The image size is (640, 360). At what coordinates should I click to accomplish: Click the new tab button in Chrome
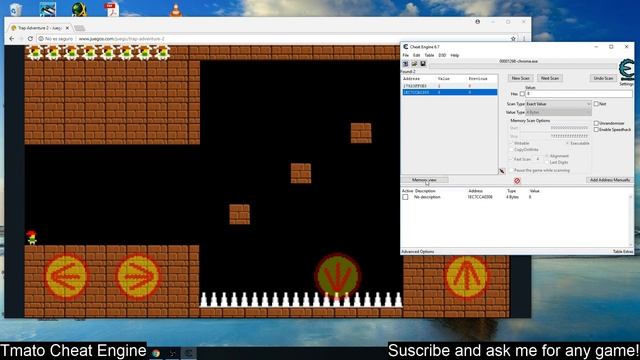pos(80,28)
